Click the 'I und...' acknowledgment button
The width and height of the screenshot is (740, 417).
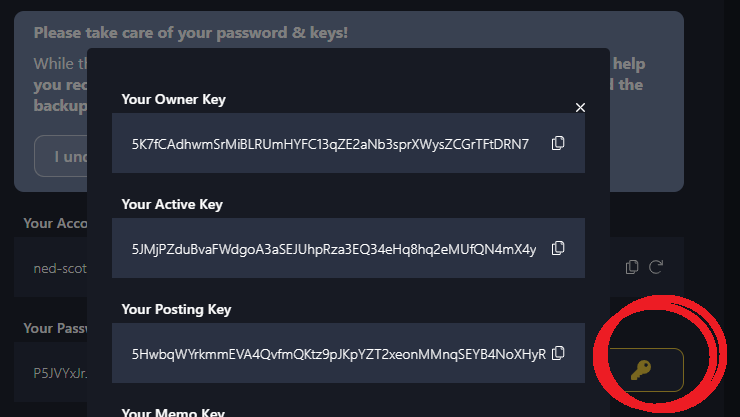point(61,156)
